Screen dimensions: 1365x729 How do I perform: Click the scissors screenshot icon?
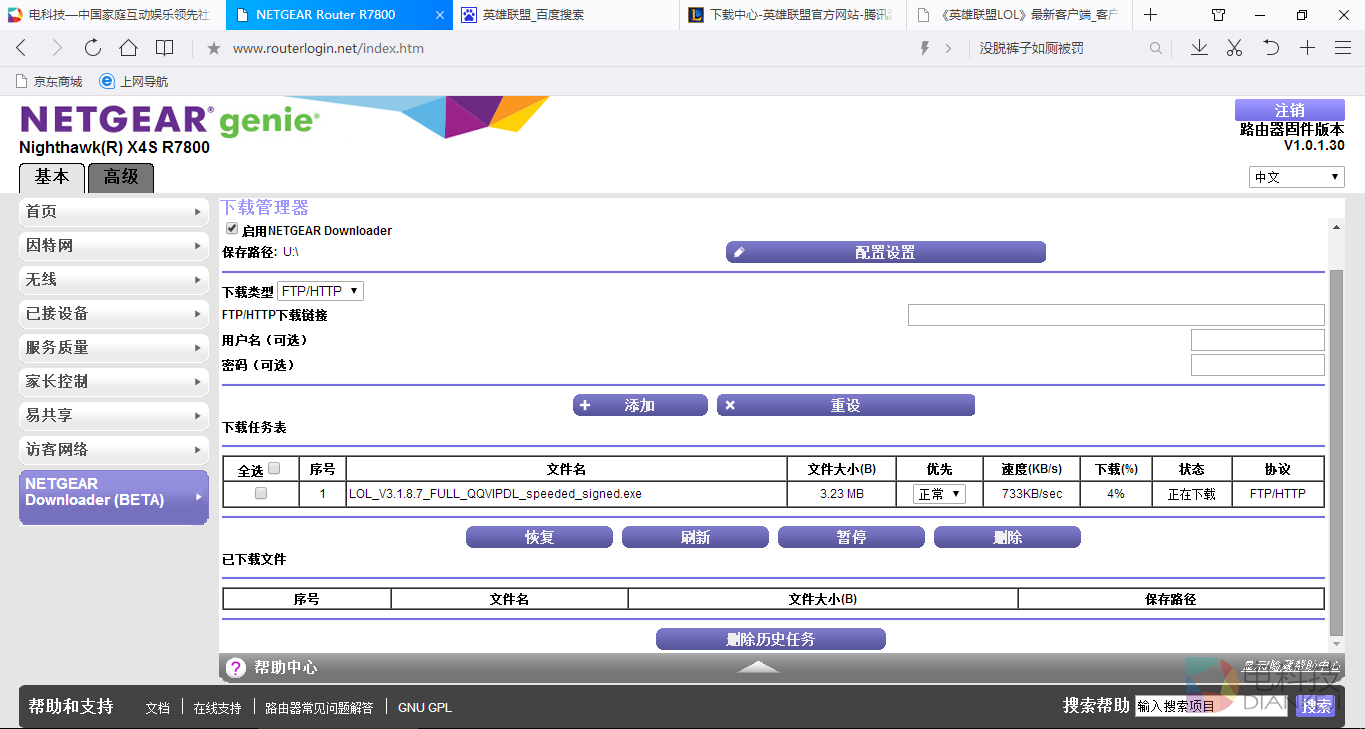(x=1234, y=48)
